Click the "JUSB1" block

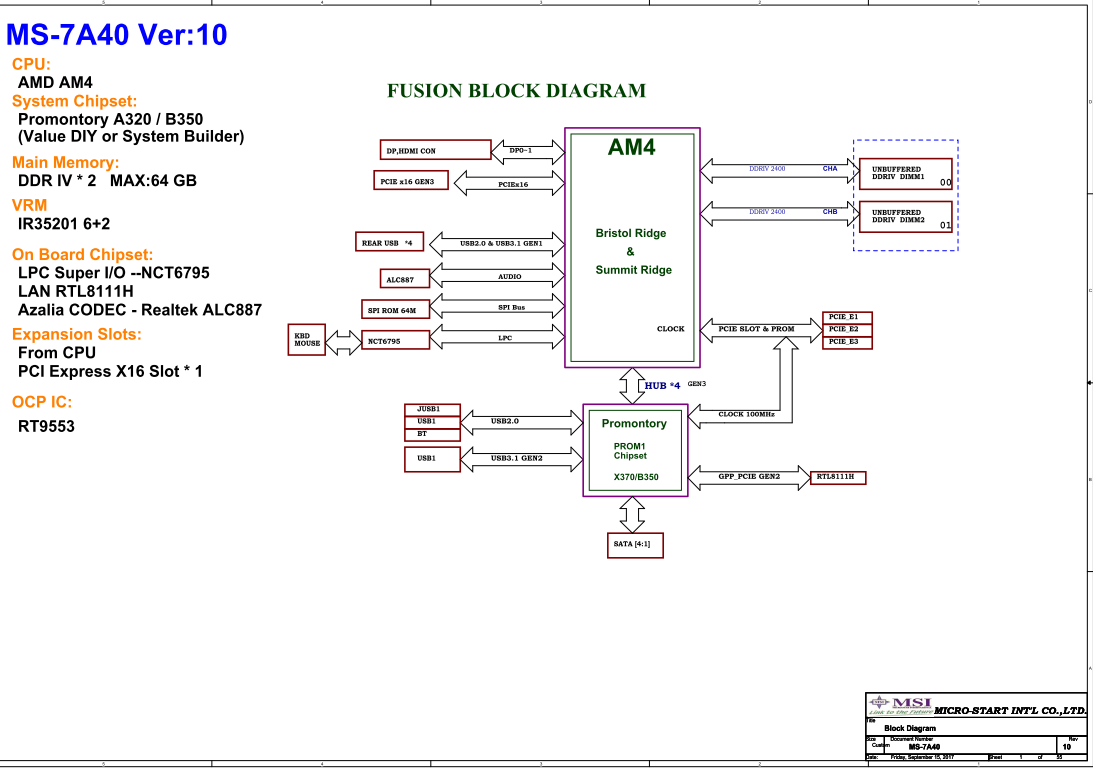(432, 409)
